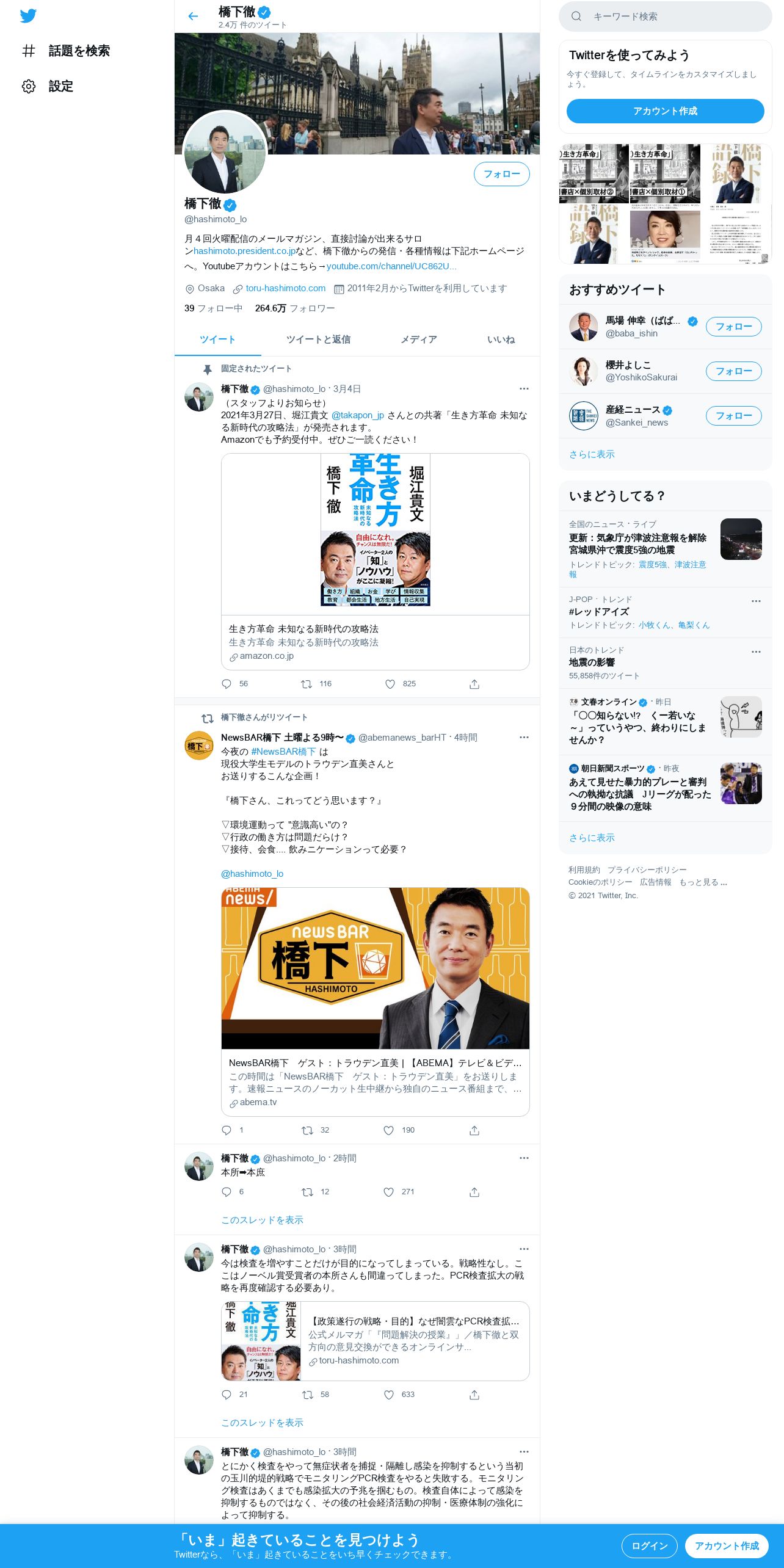The width and height of the screenshot is (784, 1568).
Task: Share the PCR検査拡大 tweet
Action: click(474, 1395)
